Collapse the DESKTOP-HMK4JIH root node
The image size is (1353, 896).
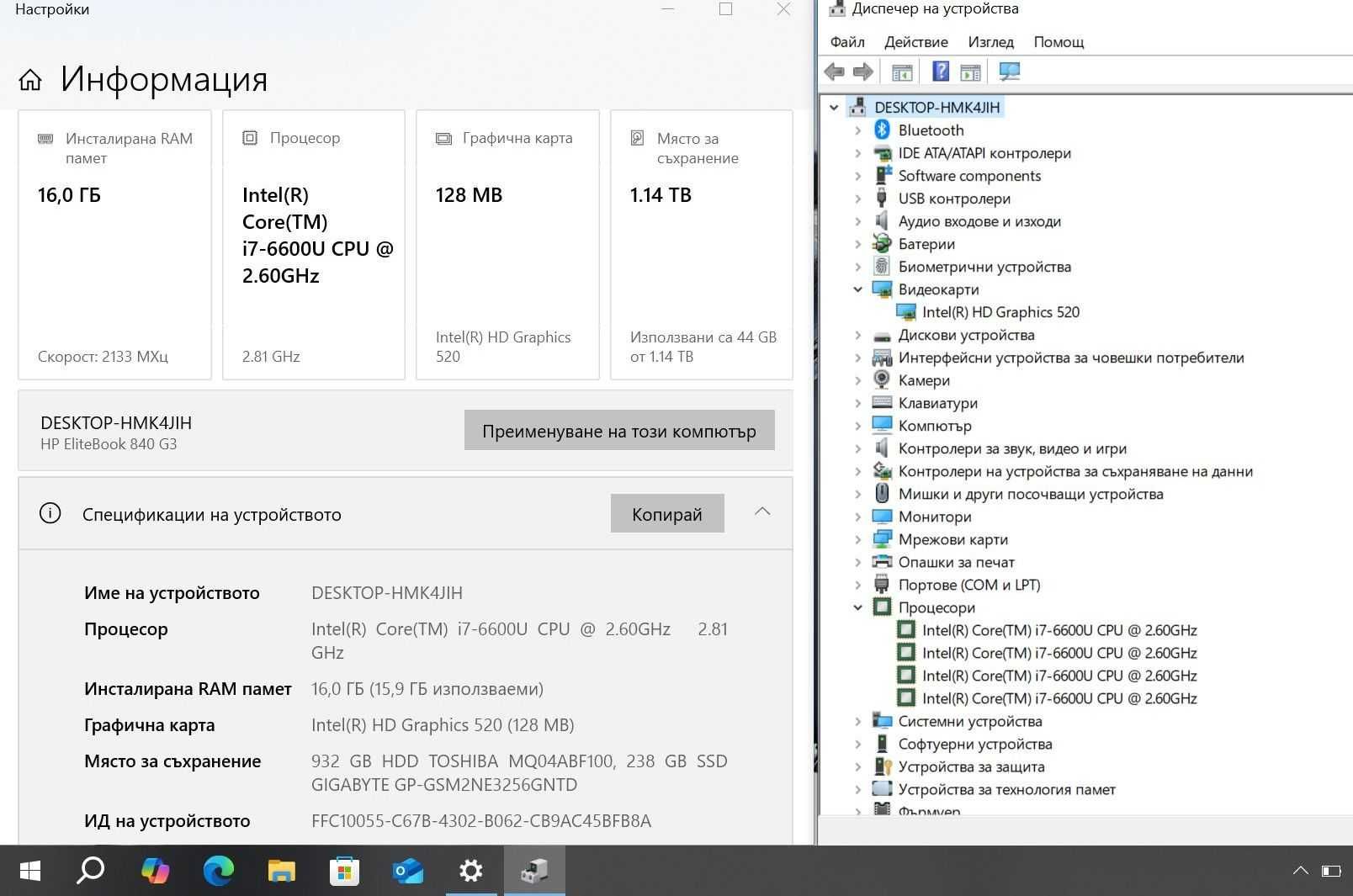(x=834, y=108)
